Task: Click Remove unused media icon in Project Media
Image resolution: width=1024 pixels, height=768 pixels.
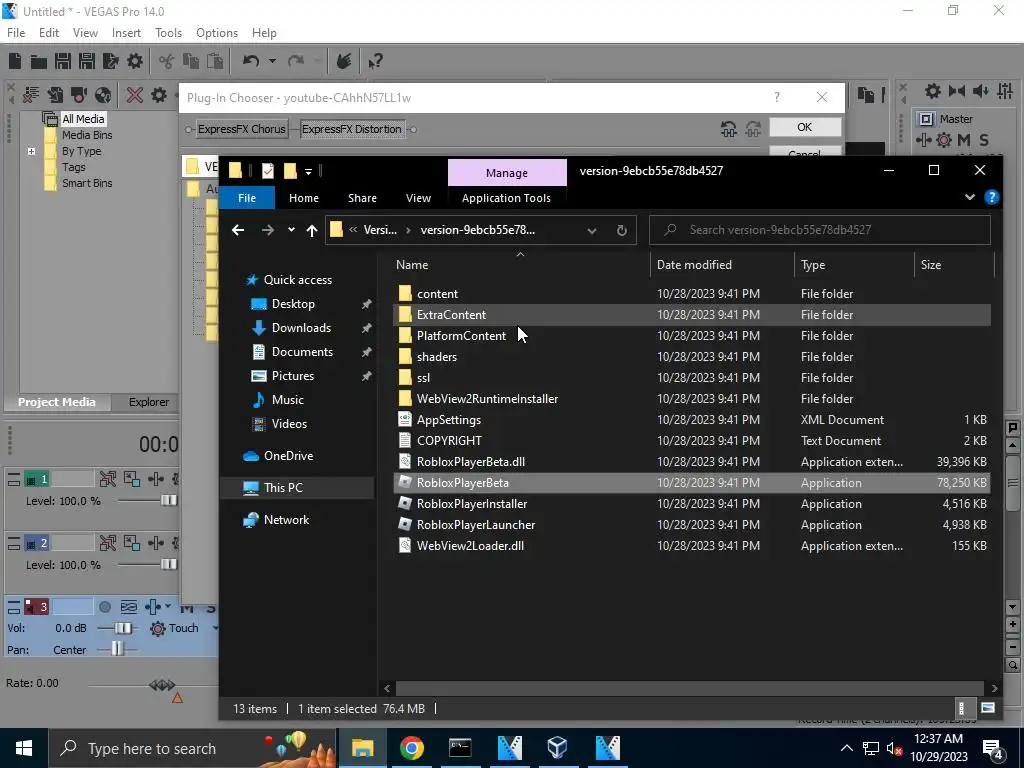Action: point(31,95)
